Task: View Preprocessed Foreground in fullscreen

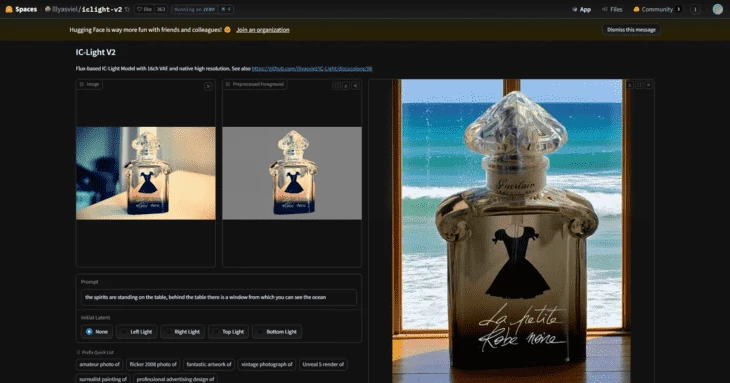Action: tap(336, 86)
